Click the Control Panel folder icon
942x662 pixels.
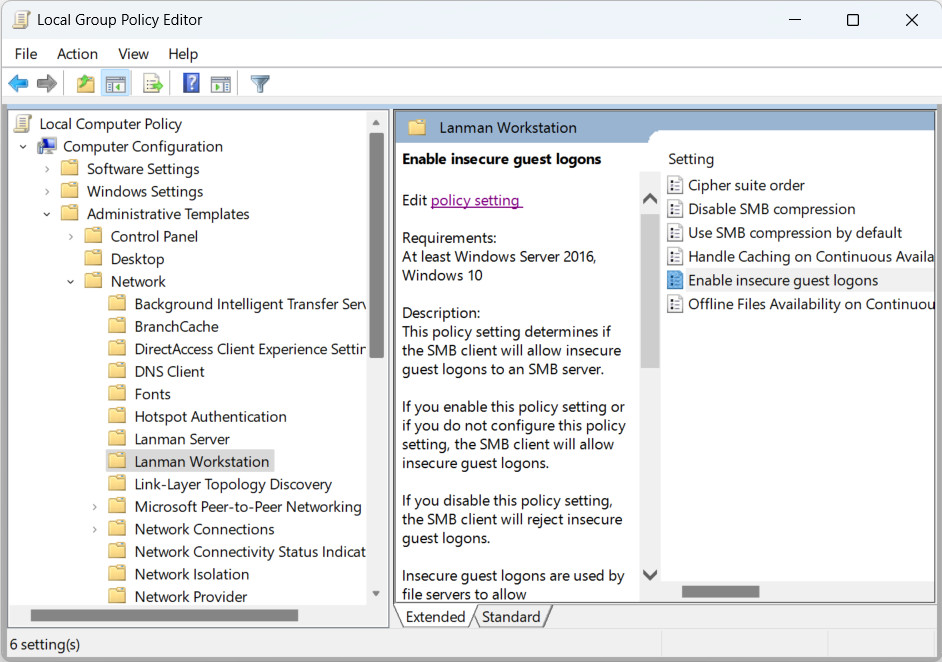(x=93, y=235)
